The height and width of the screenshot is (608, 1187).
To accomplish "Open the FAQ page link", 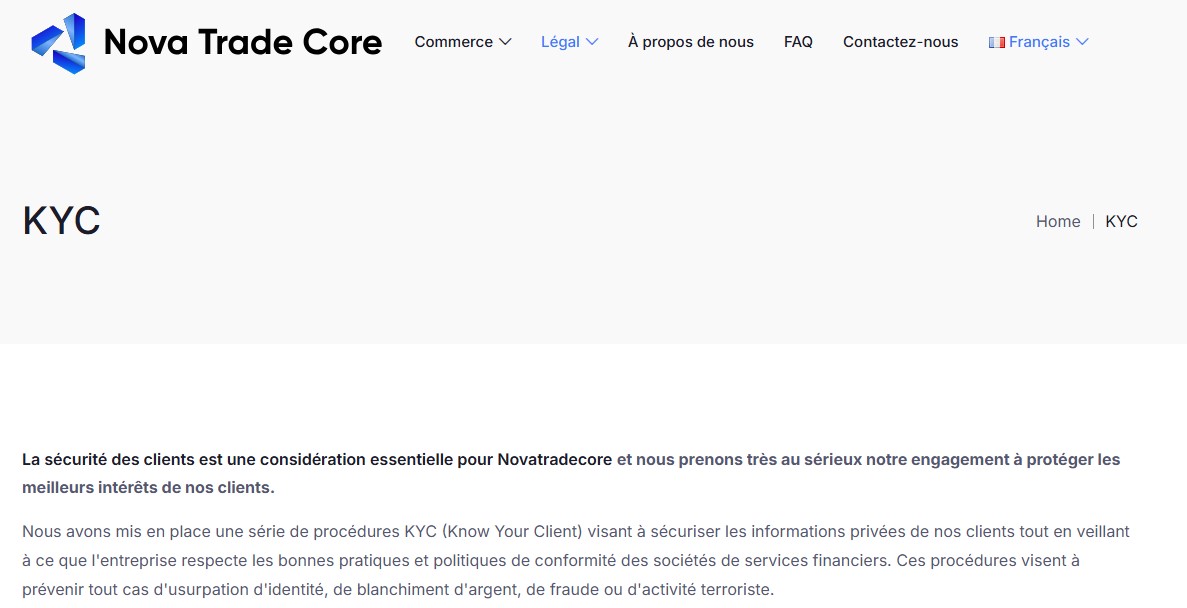I will (x=798, y=42).
